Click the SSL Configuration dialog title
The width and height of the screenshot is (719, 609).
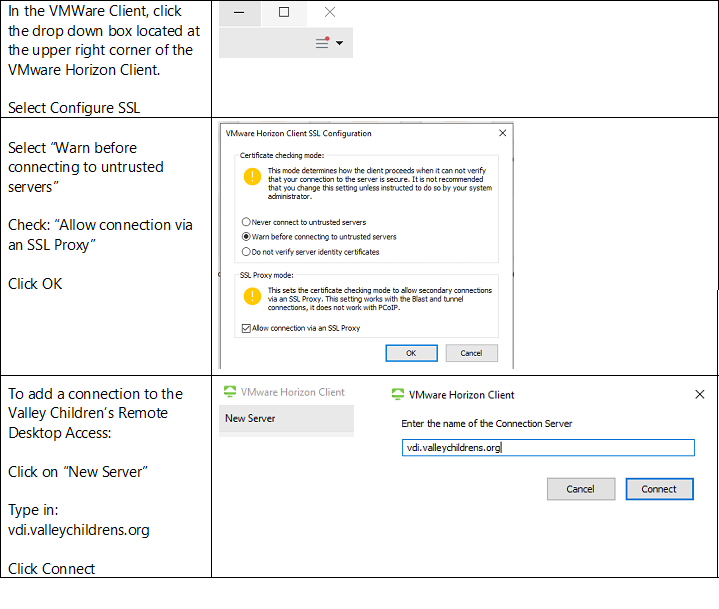(299, 133)
